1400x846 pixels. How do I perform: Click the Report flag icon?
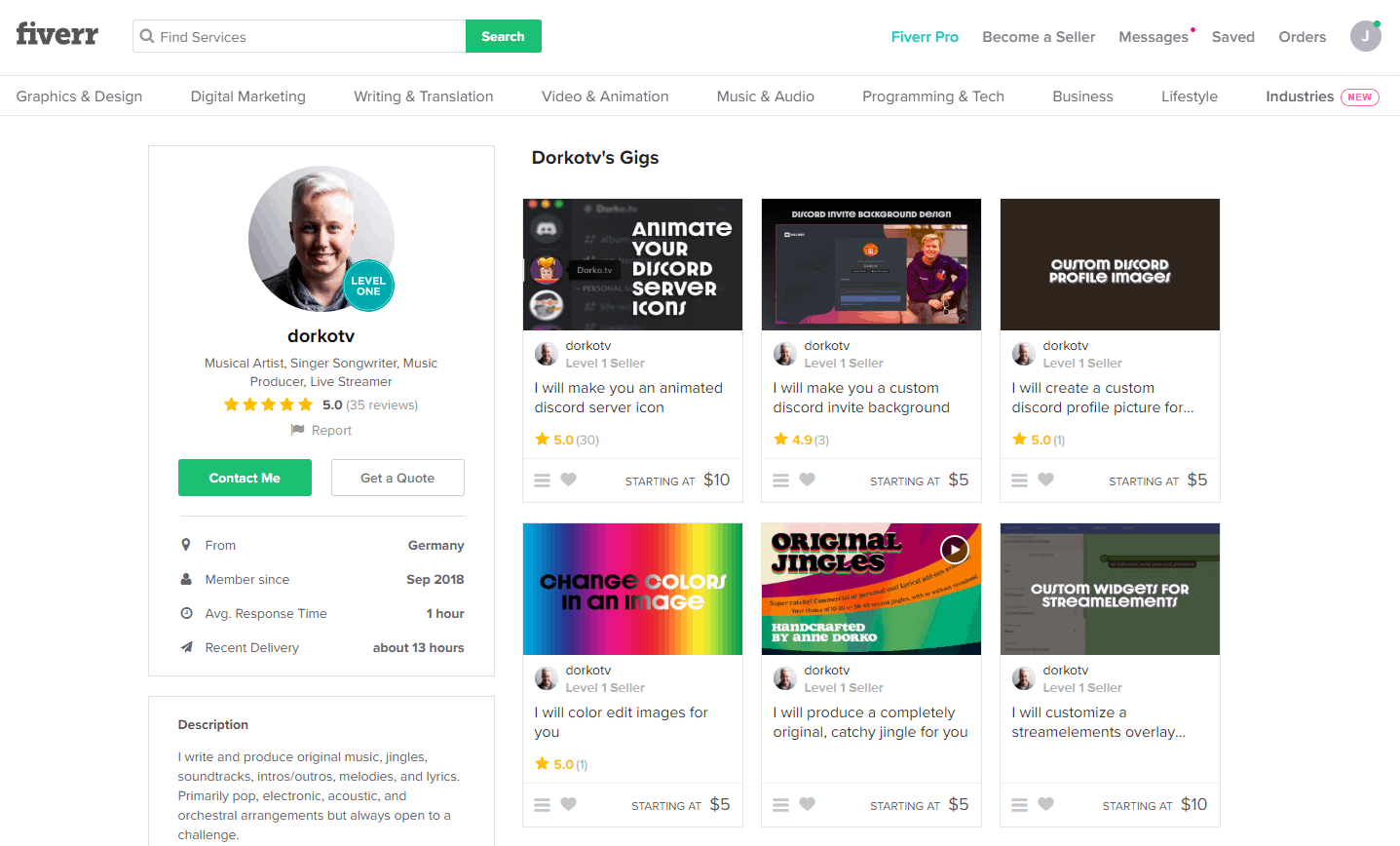pos(298,430)
